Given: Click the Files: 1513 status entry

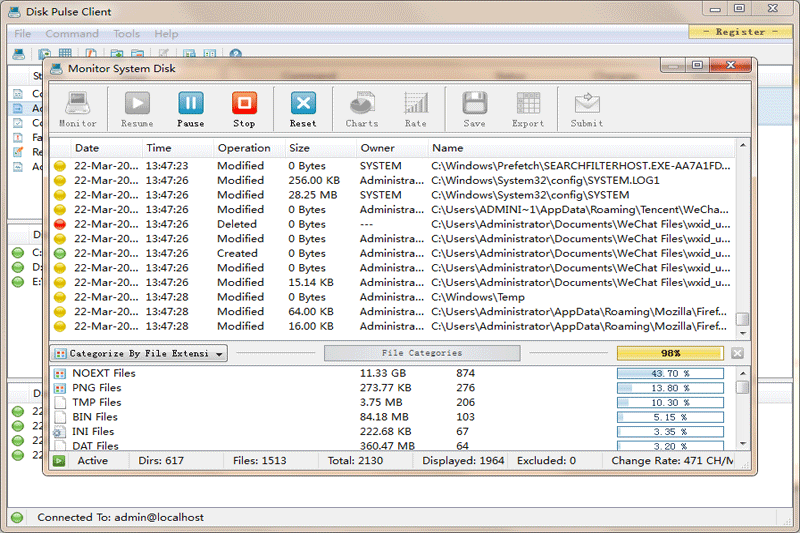Looking at the screenshot, I should tap(260, 461).
